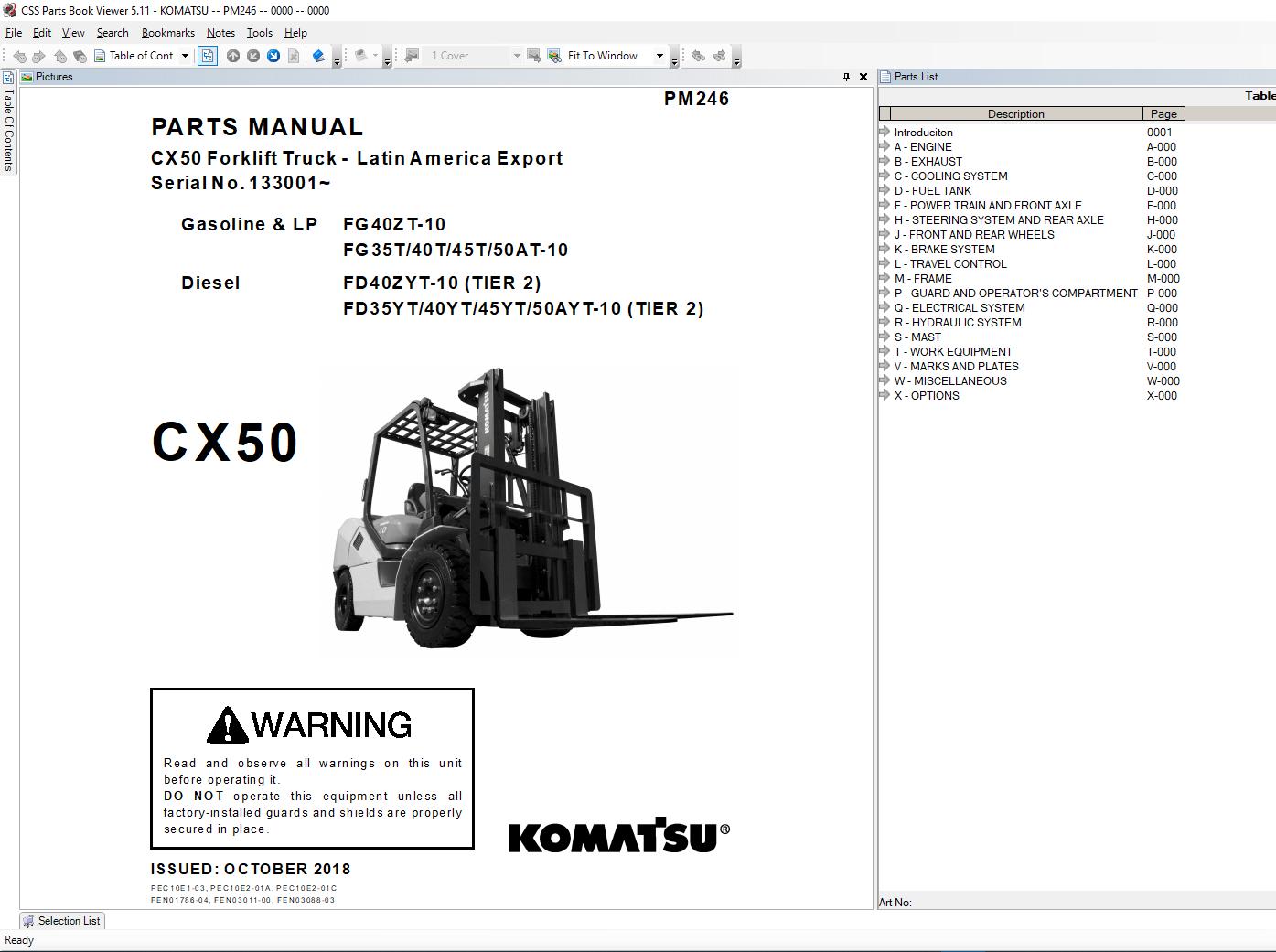Sort by the Description column header
The height and width of the screenshot is (952, 1276).
tap(1015, 114)
